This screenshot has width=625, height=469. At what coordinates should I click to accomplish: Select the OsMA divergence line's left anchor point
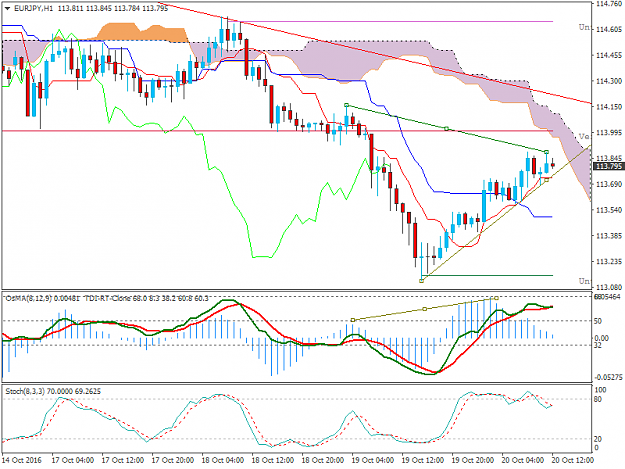tap(353, 320)
